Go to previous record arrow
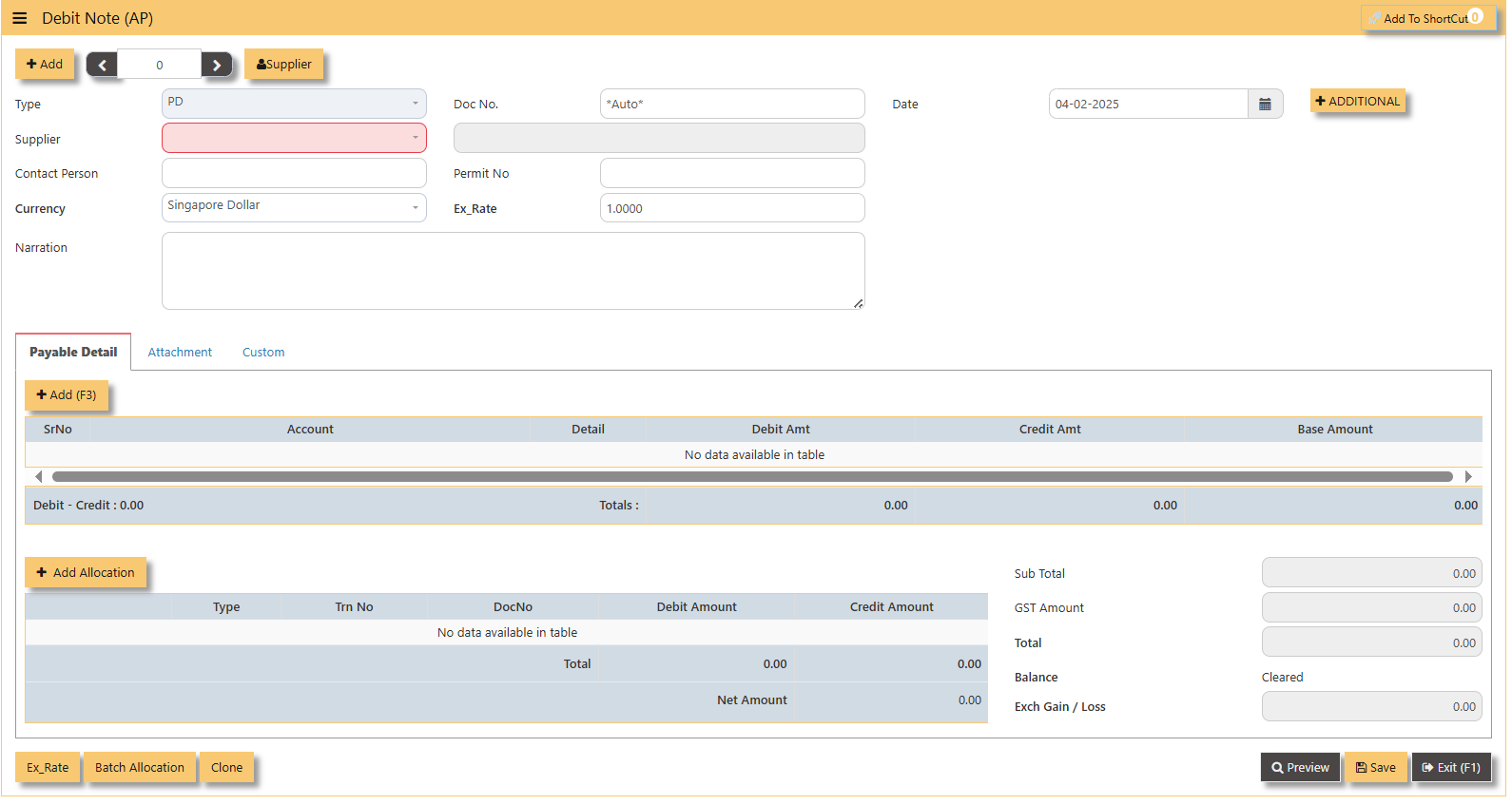Viewport: 1512px width, 805px height. (102, 65)
